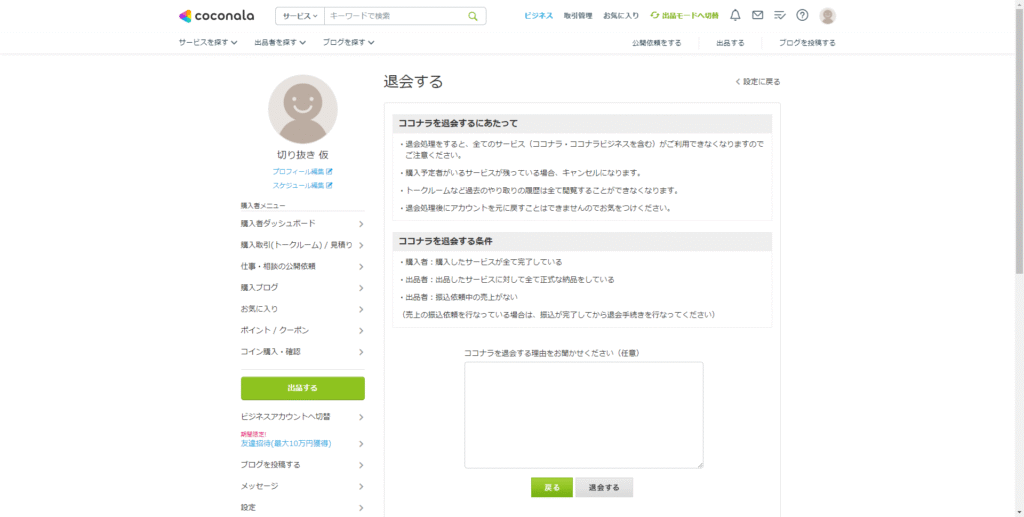Image resolution: width=1024 pixels, height=517 pixels.
Task: Click the ココナラを退会する条件 section header
Action: point(582,242)
